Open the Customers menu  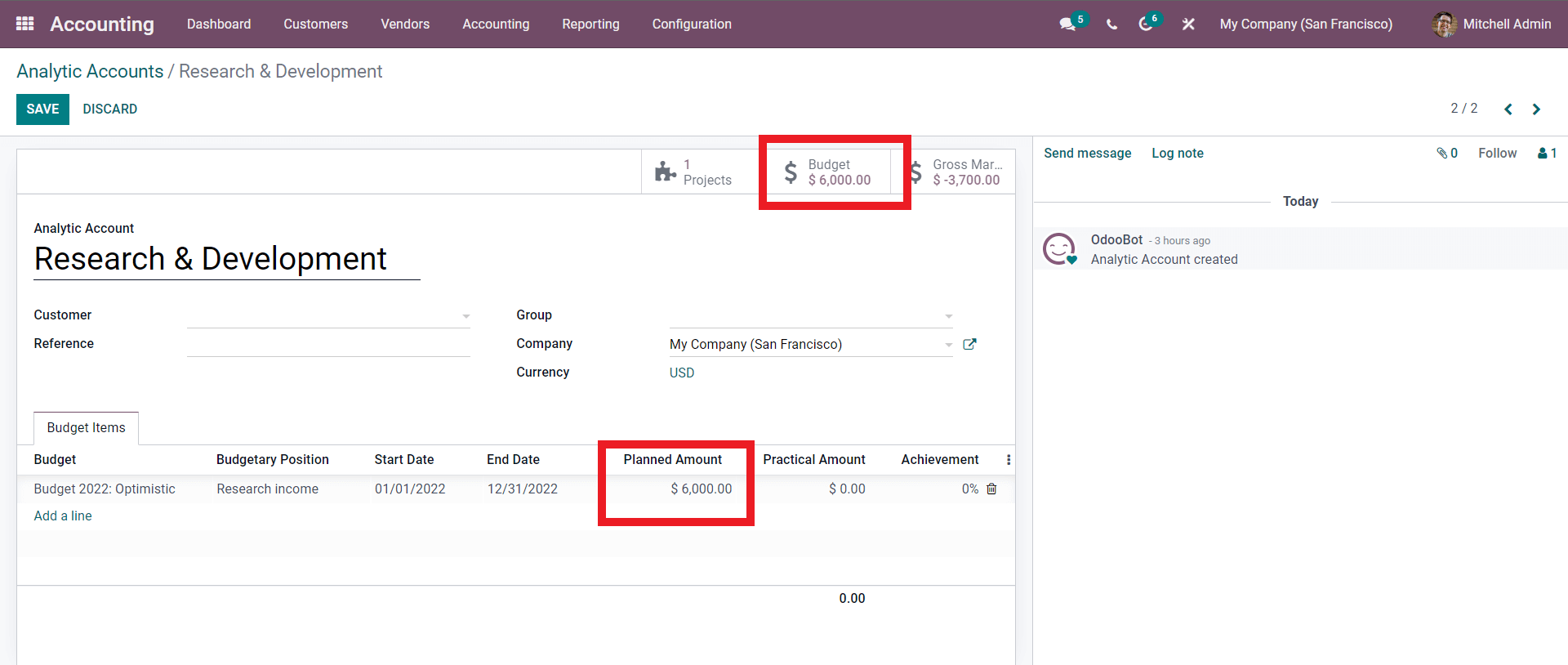[x=316, y=25]
